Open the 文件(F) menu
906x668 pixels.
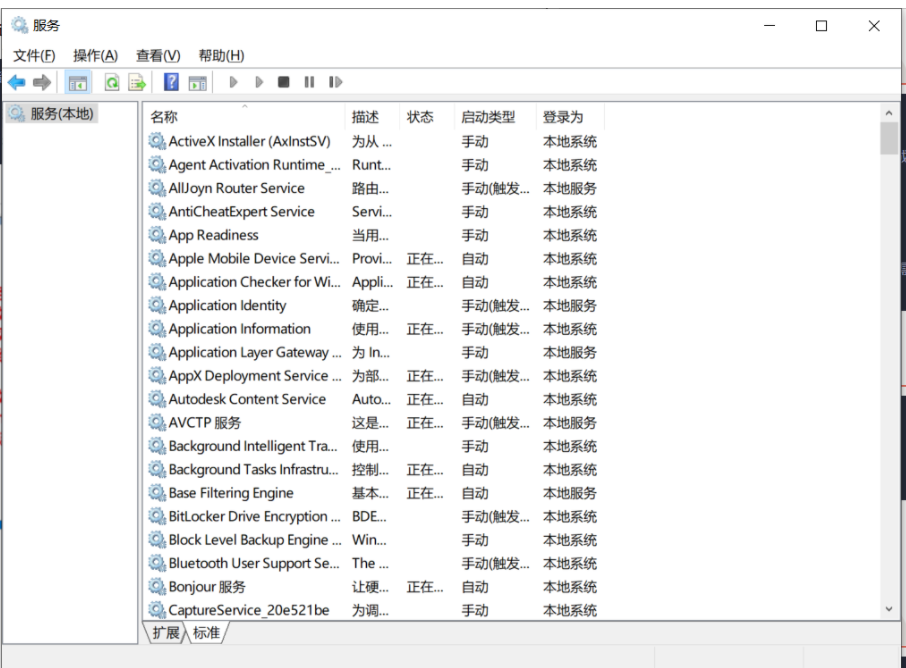tap(34, 55)
